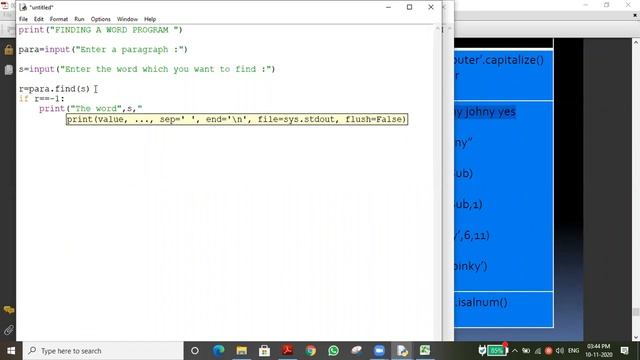Open Cortana circle on taskbar
640x360 pixels.
pos(195,351)
